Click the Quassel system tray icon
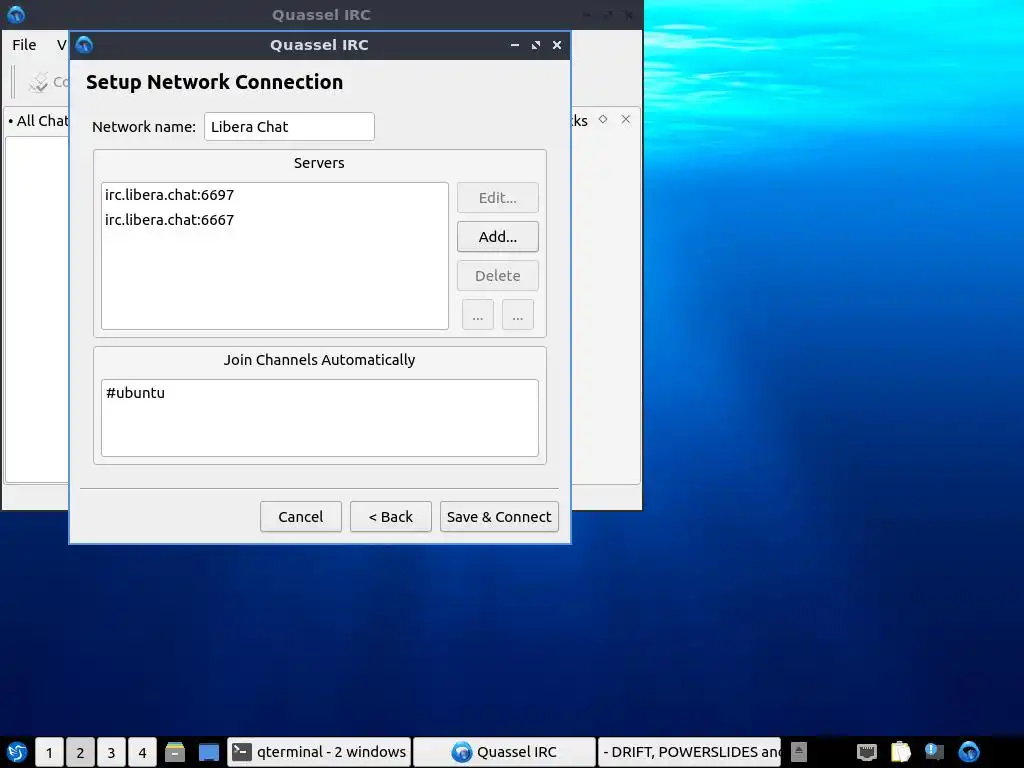1024x768 pixels. pyautogui.click(x=968, y=752)
